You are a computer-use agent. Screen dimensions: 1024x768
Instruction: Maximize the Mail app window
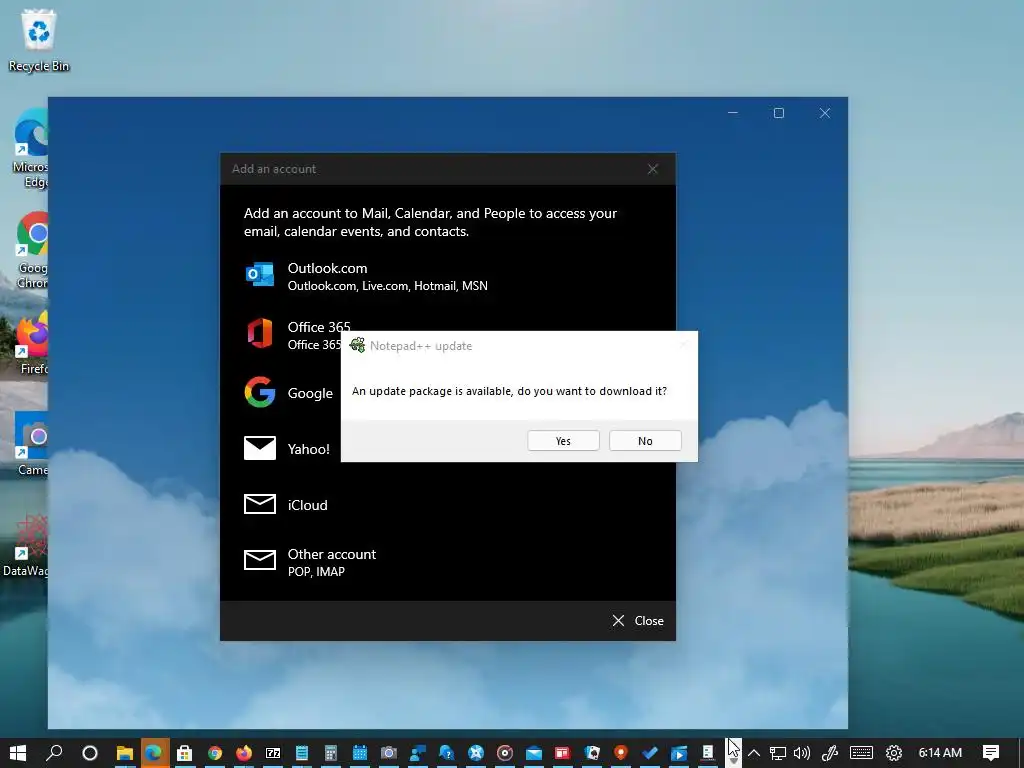[778, 113]
